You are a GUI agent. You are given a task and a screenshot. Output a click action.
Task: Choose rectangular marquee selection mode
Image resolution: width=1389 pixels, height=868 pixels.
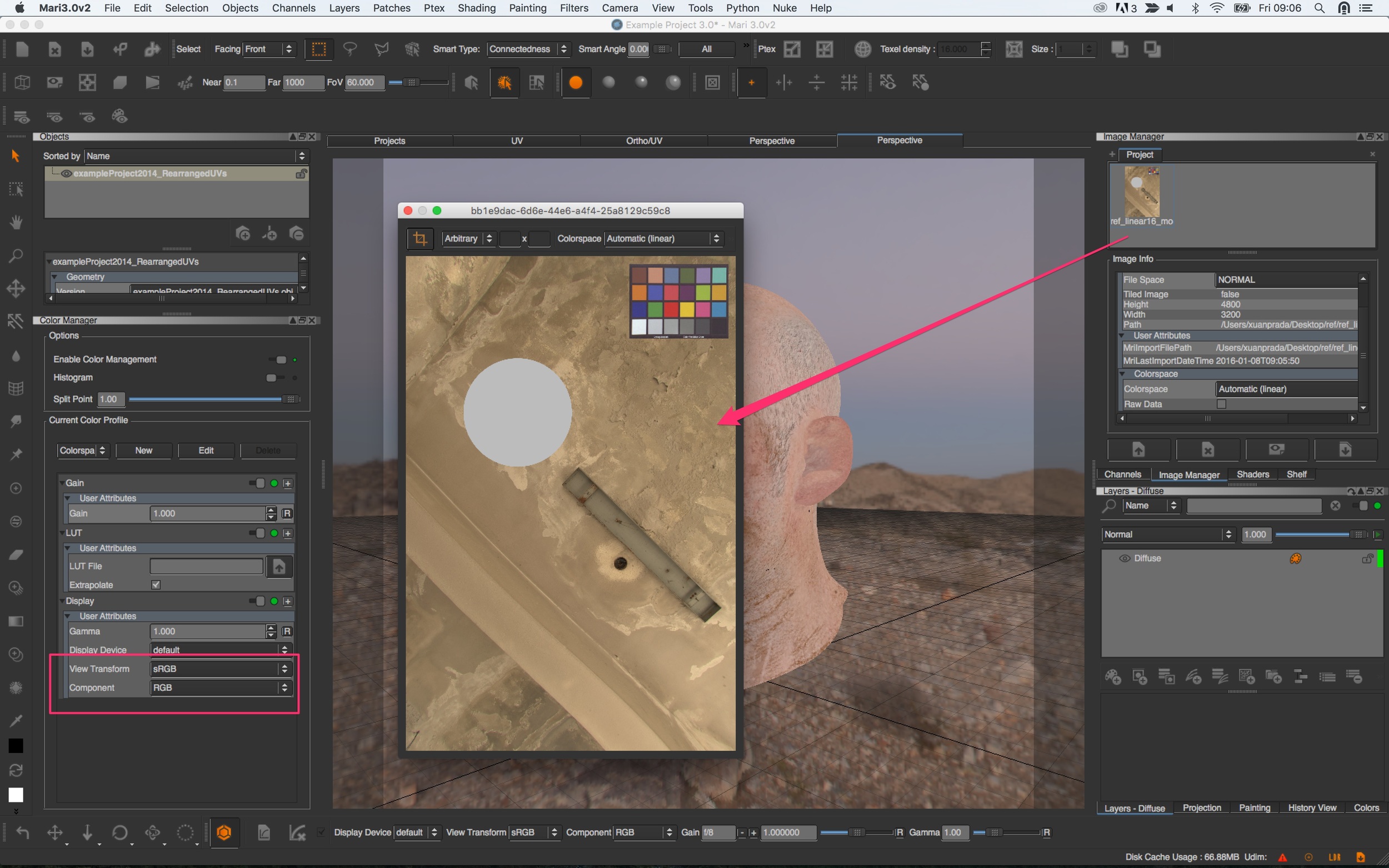[x=318, y=49]
